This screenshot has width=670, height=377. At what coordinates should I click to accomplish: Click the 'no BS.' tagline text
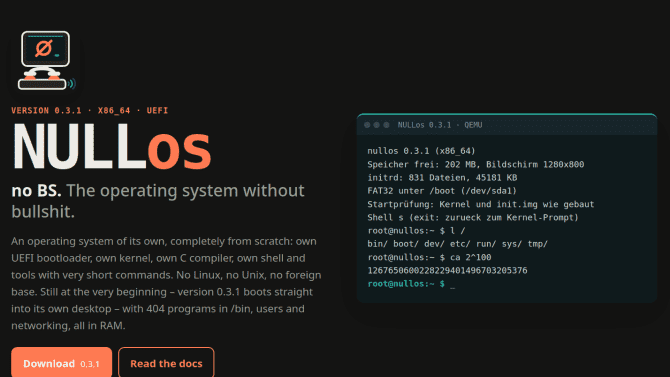pos(36,191)
